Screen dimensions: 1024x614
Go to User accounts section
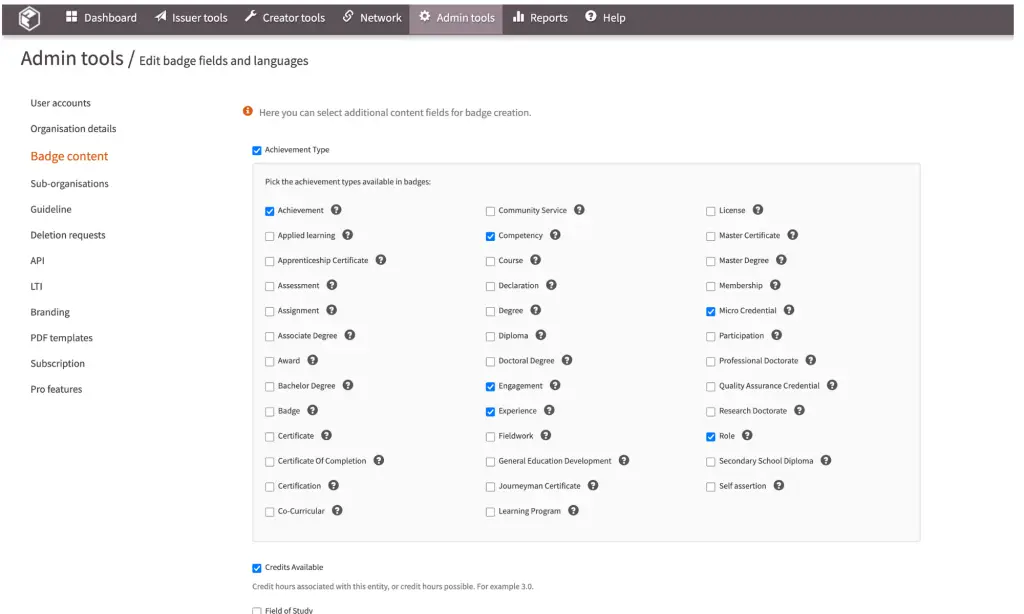[60, 103]
